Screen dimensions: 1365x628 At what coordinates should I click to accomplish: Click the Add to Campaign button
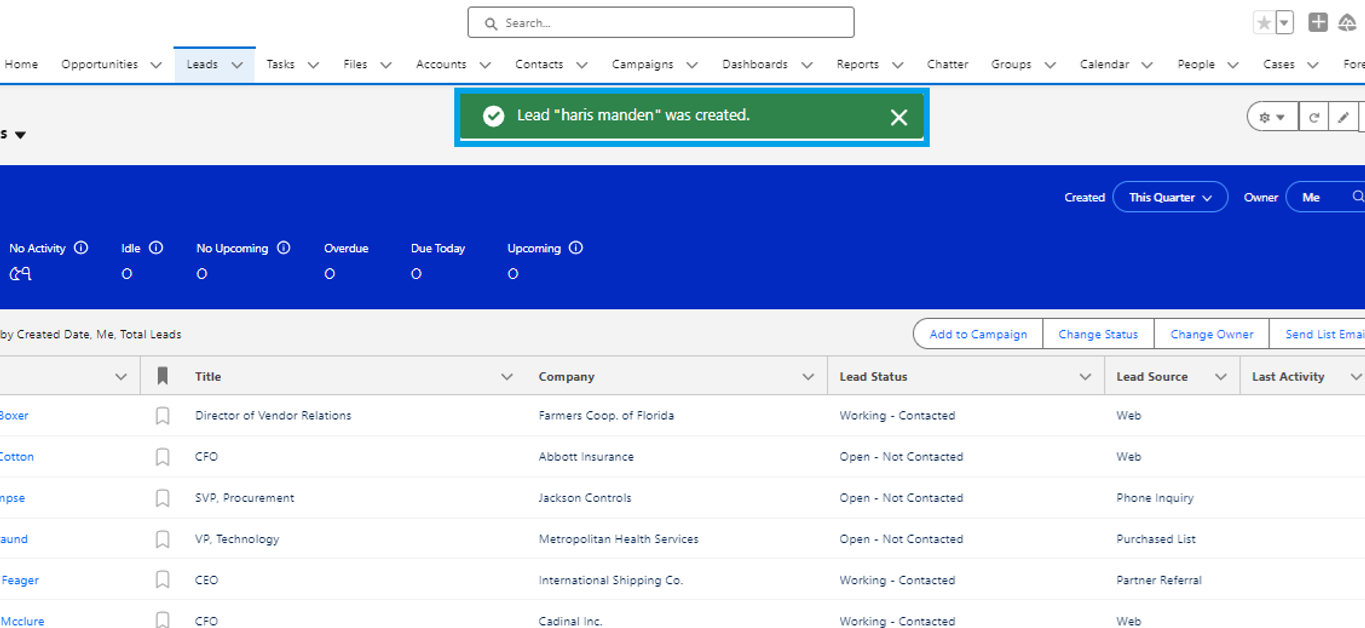coord(977,333)
